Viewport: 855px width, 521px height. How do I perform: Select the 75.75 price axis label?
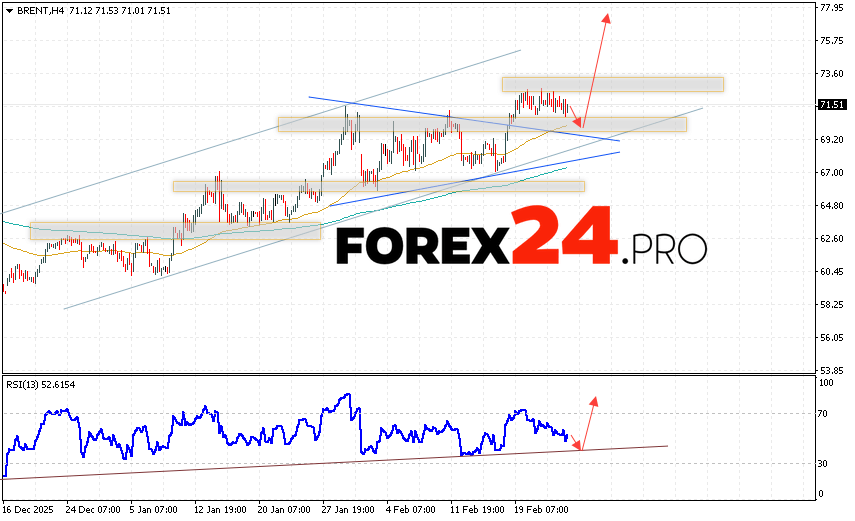832,41
